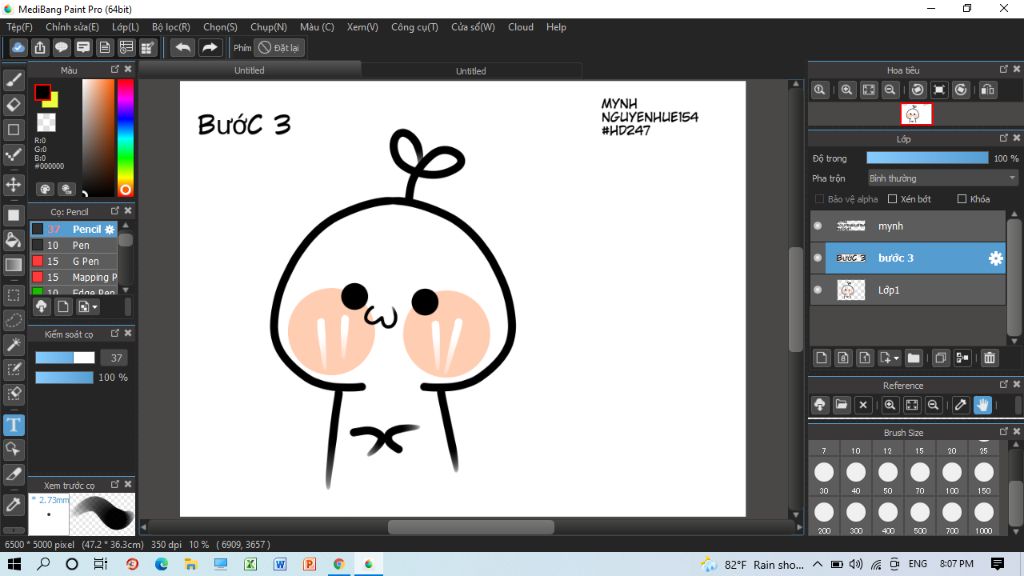This screenshot has height=576, width=1024.
Task: Click the Navigator preview thumbnail
Action: pyautogui.click(x=916, y=114)
